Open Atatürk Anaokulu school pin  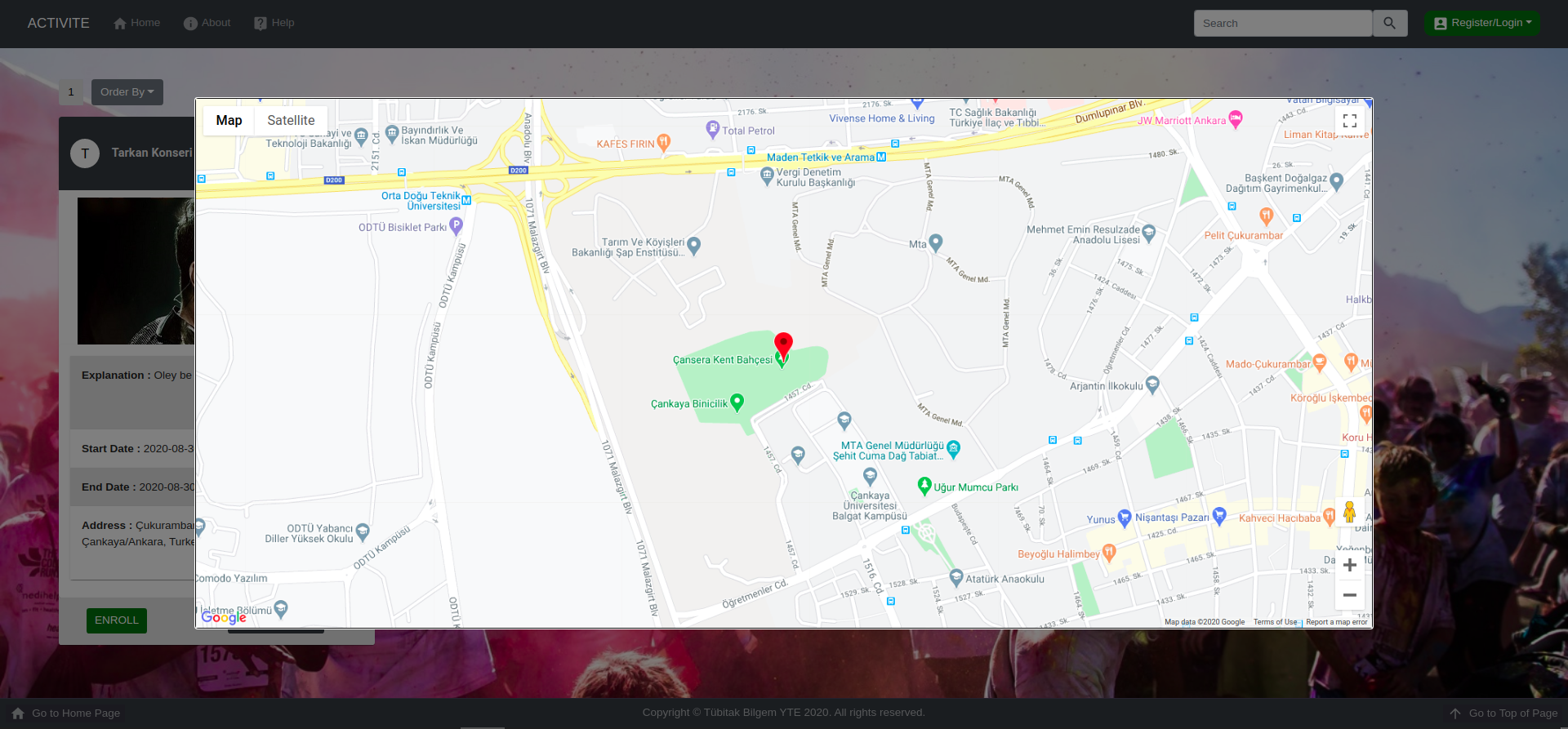(956, 578)
